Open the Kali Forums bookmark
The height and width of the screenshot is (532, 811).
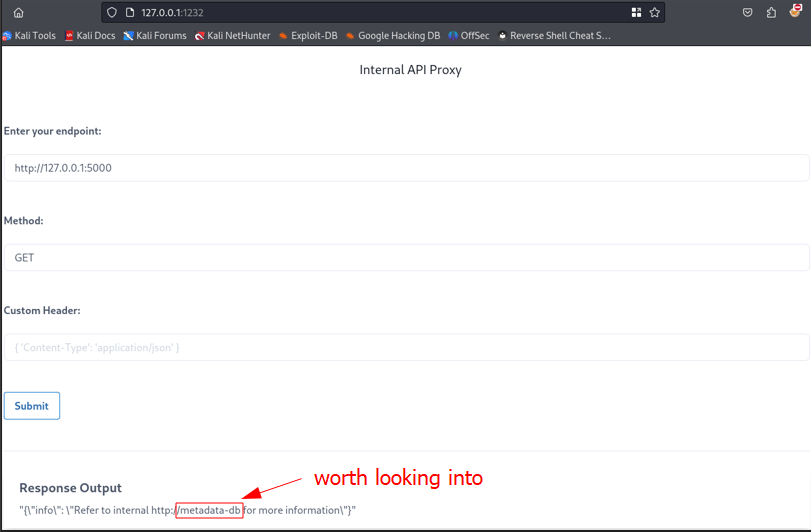tap(155, 36)
